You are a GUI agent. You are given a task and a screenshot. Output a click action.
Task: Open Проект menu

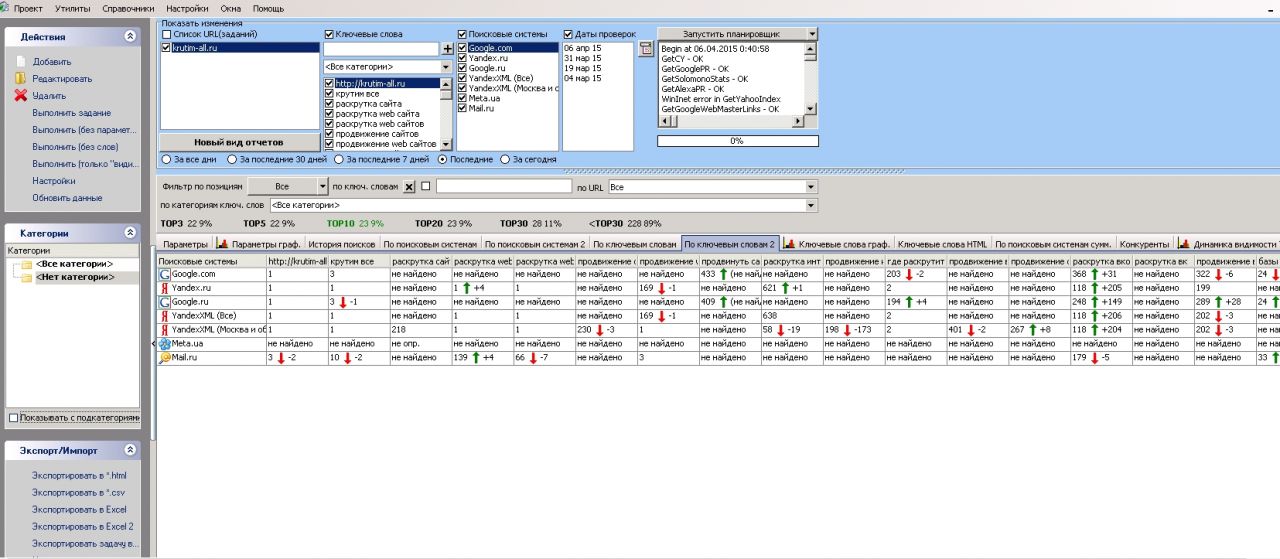point(28,8)
